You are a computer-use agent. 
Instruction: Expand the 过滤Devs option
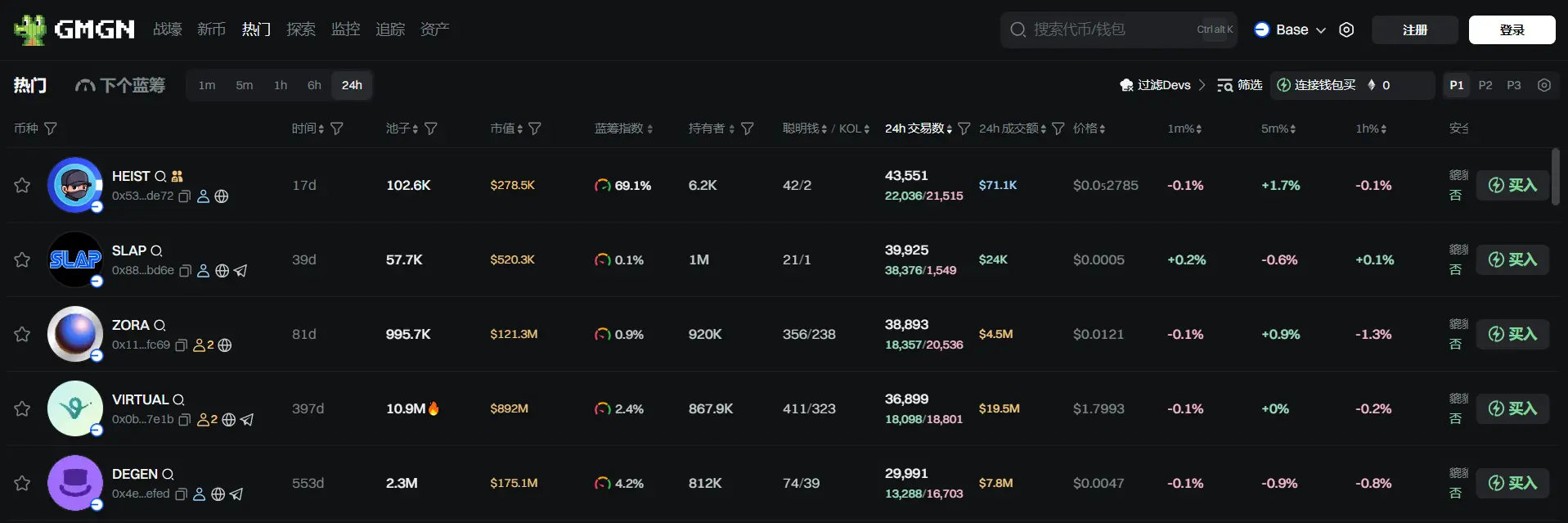point(1163,85)
